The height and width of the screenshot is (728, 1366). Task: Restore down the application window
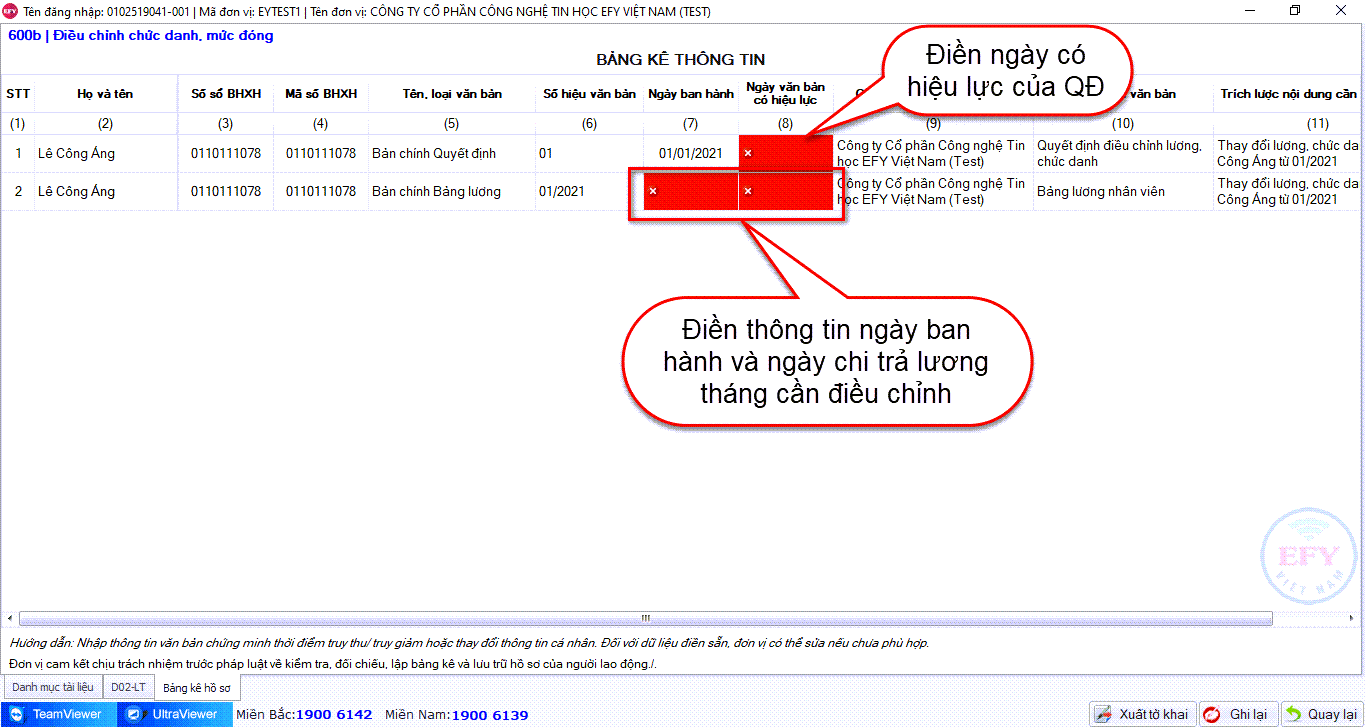[1295, 11]
